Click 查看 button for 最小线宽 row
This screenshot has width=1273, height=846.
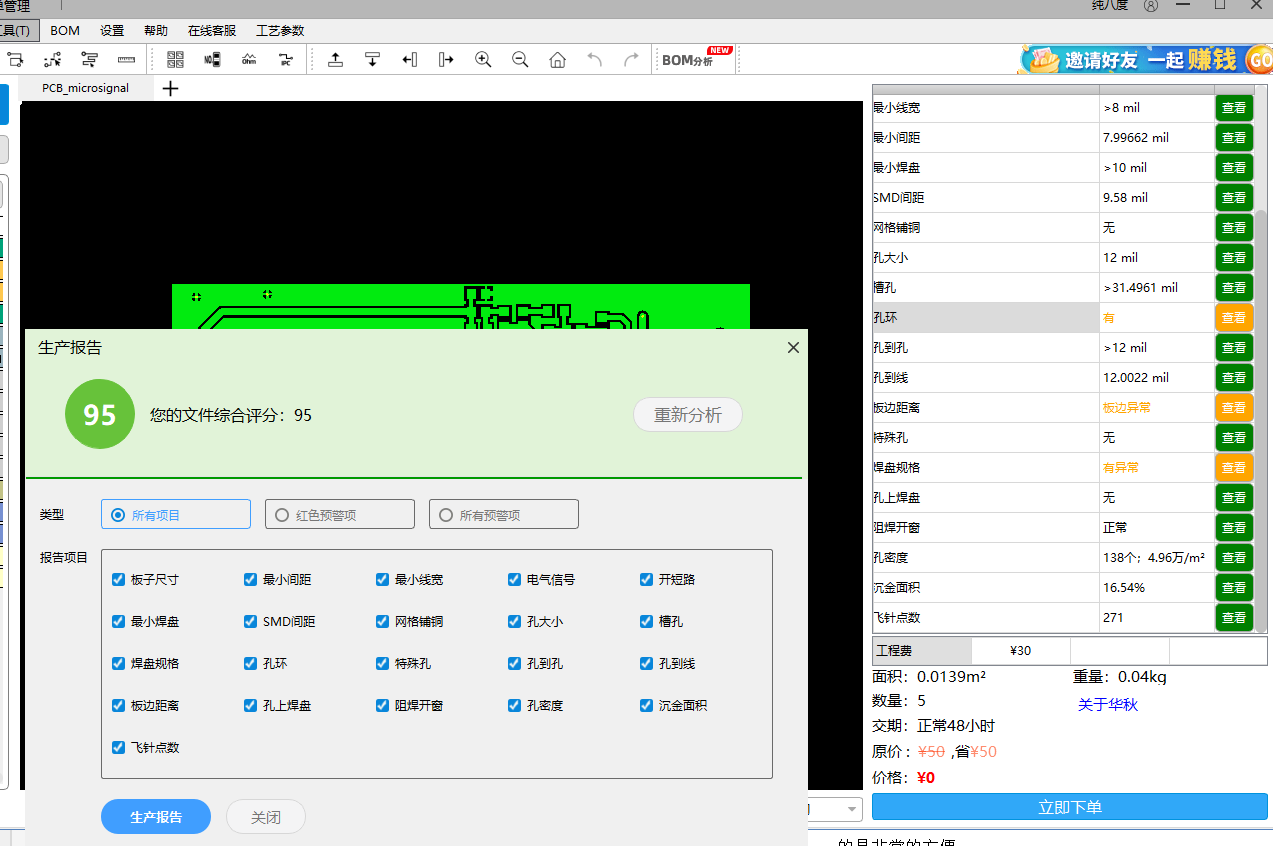point(1234,108)
